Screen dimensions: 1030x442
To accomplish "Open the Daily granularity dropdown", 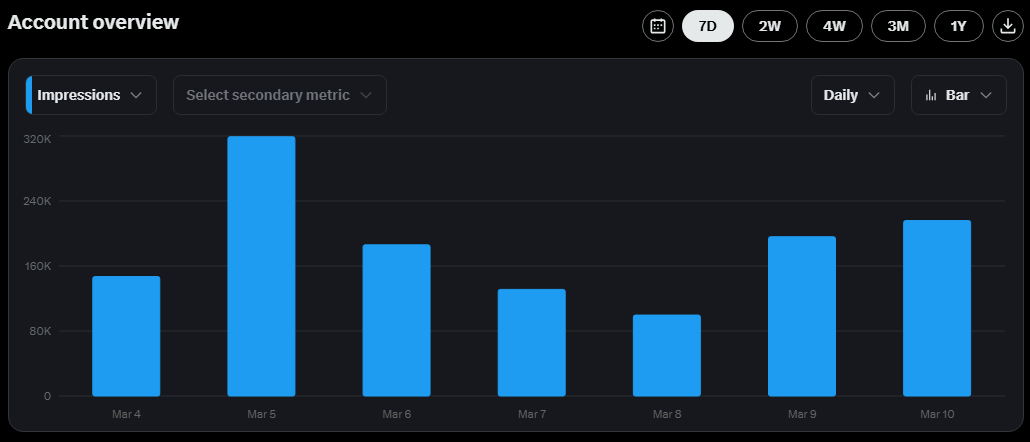I will pos(852,95).
